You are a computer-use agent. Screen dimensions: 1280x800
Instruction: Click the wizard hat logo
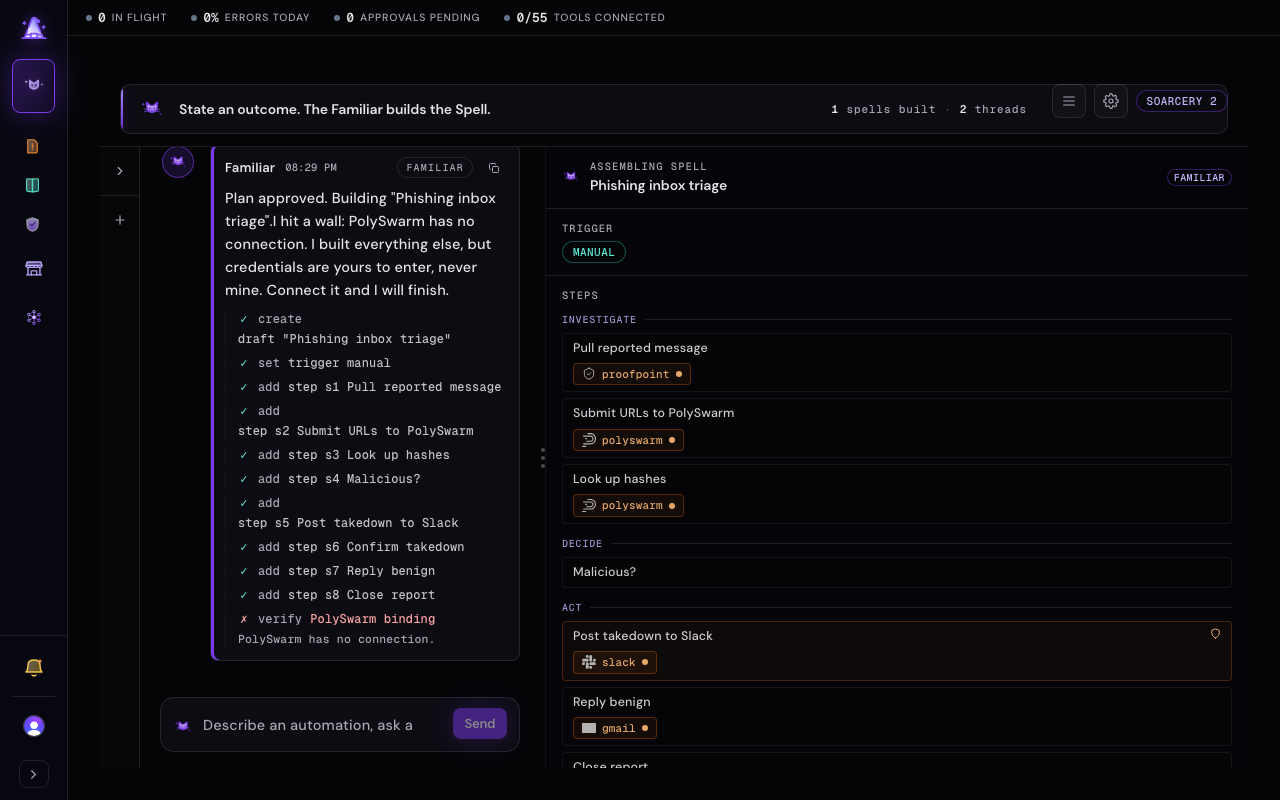[33, 28]
